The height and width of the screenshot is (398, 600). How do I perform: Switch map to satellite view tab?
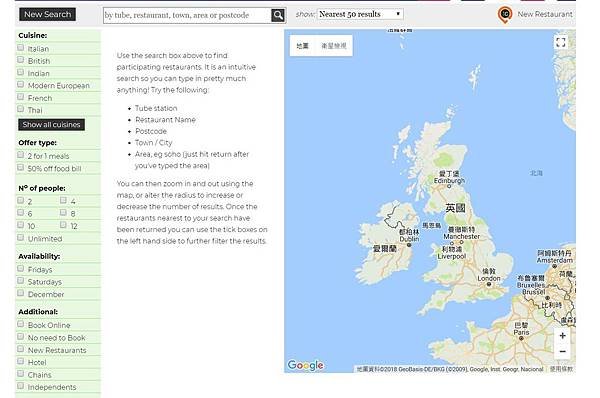point(334,46)
